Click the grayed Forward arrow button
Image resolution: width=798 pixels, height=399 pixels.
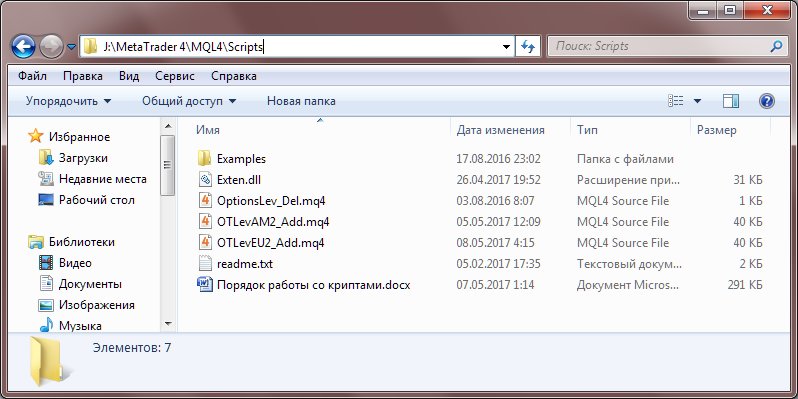[x=51, y=47]
